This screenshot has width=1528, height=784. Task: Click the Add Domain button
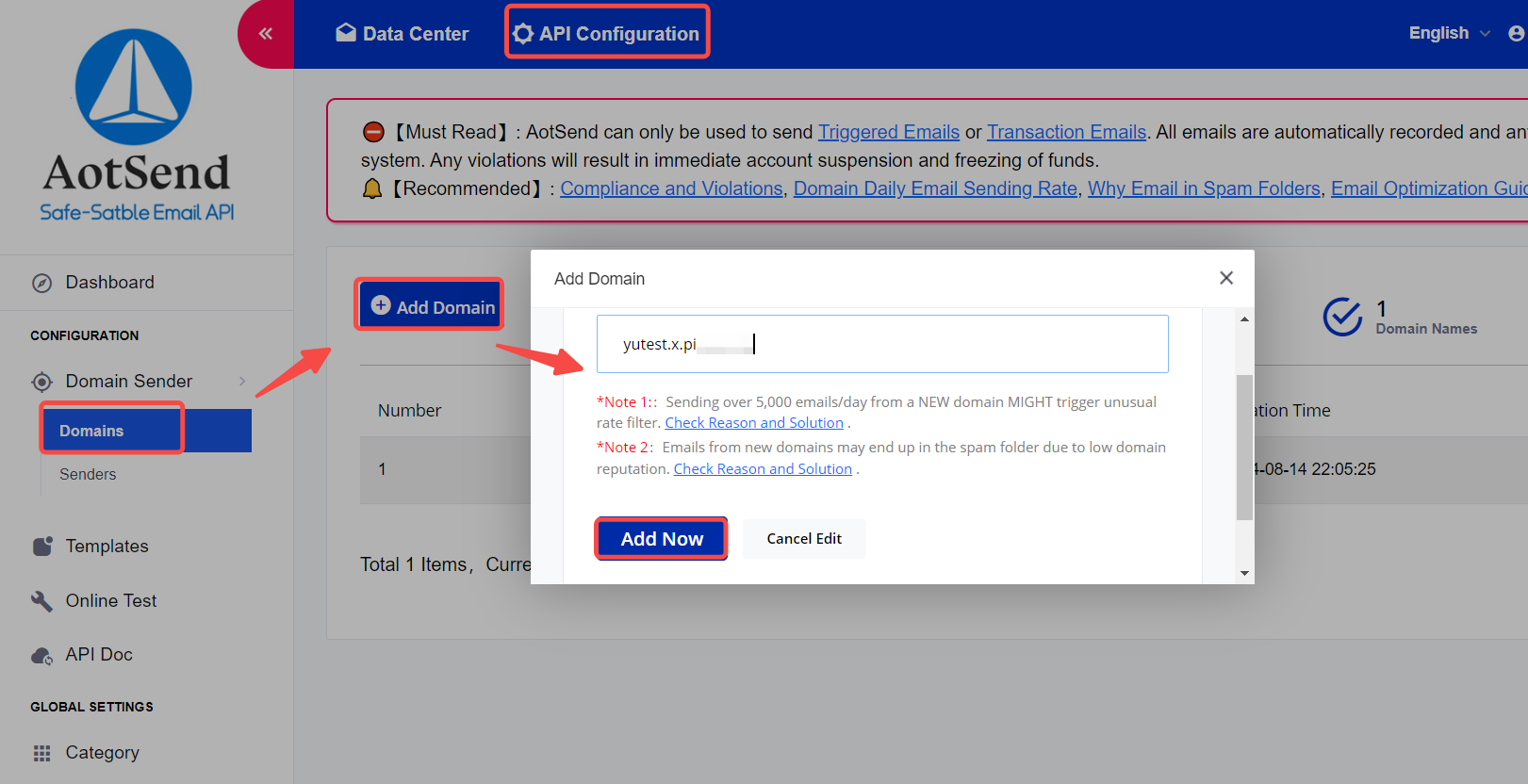point(431,305)
